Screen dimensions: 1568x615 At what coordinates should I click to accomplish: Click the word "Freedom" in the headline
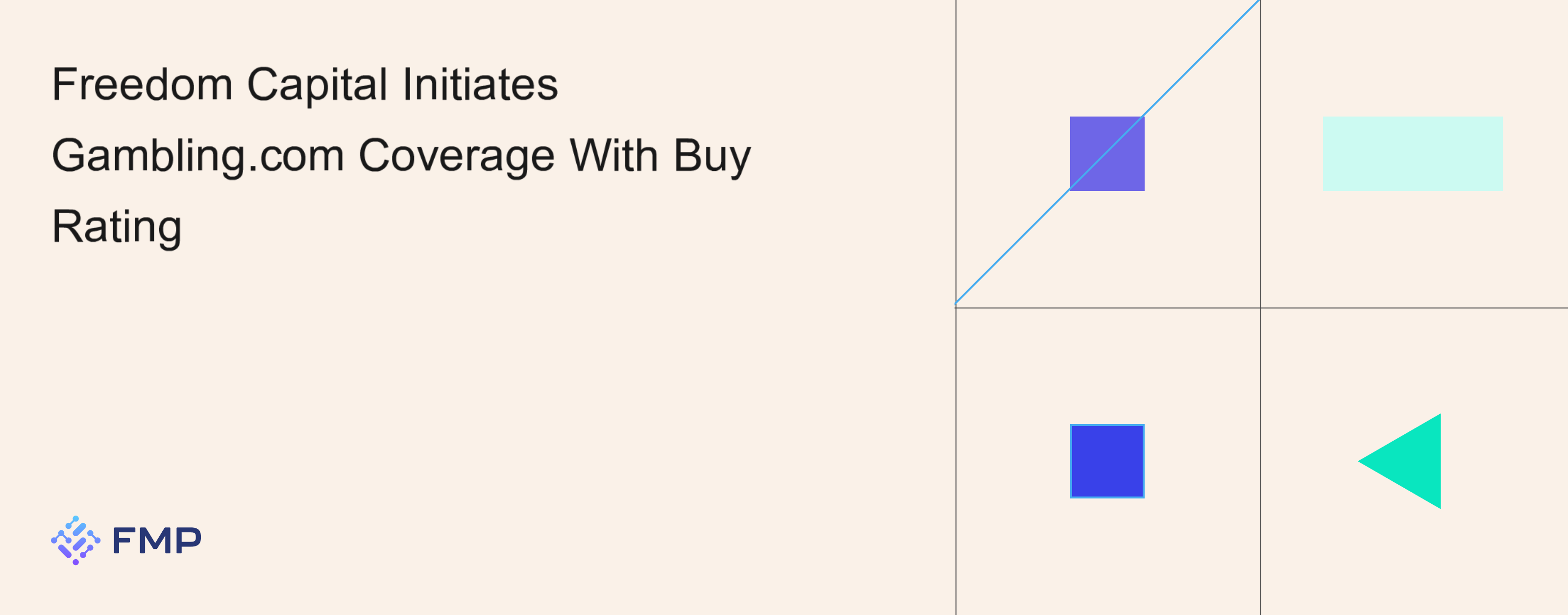pyautogui.click(x=143, y=85)
